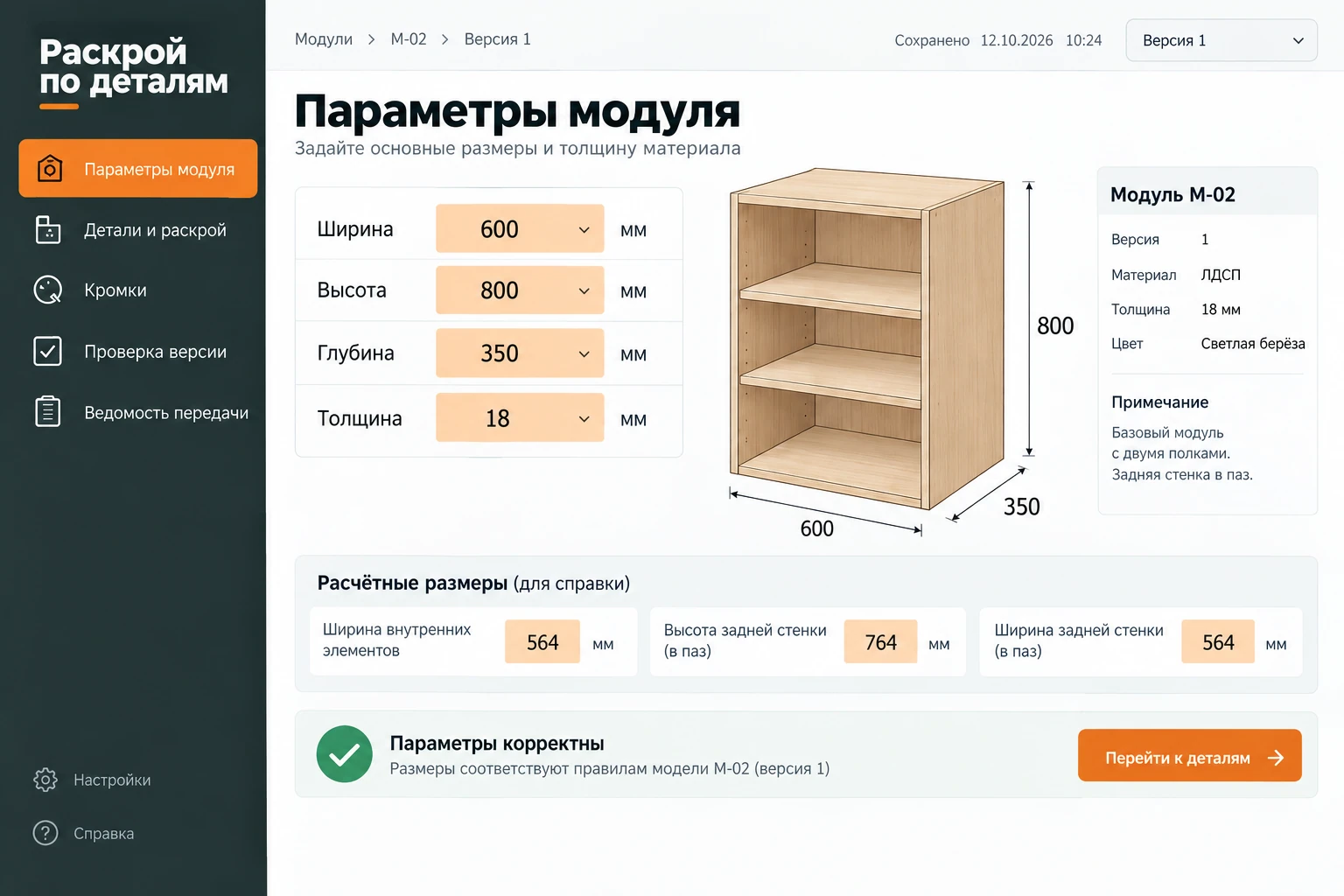The image size is (1344, 896).
Task: Click the saved date '12.10.2026'
Action: click(x=1017, y=40)
